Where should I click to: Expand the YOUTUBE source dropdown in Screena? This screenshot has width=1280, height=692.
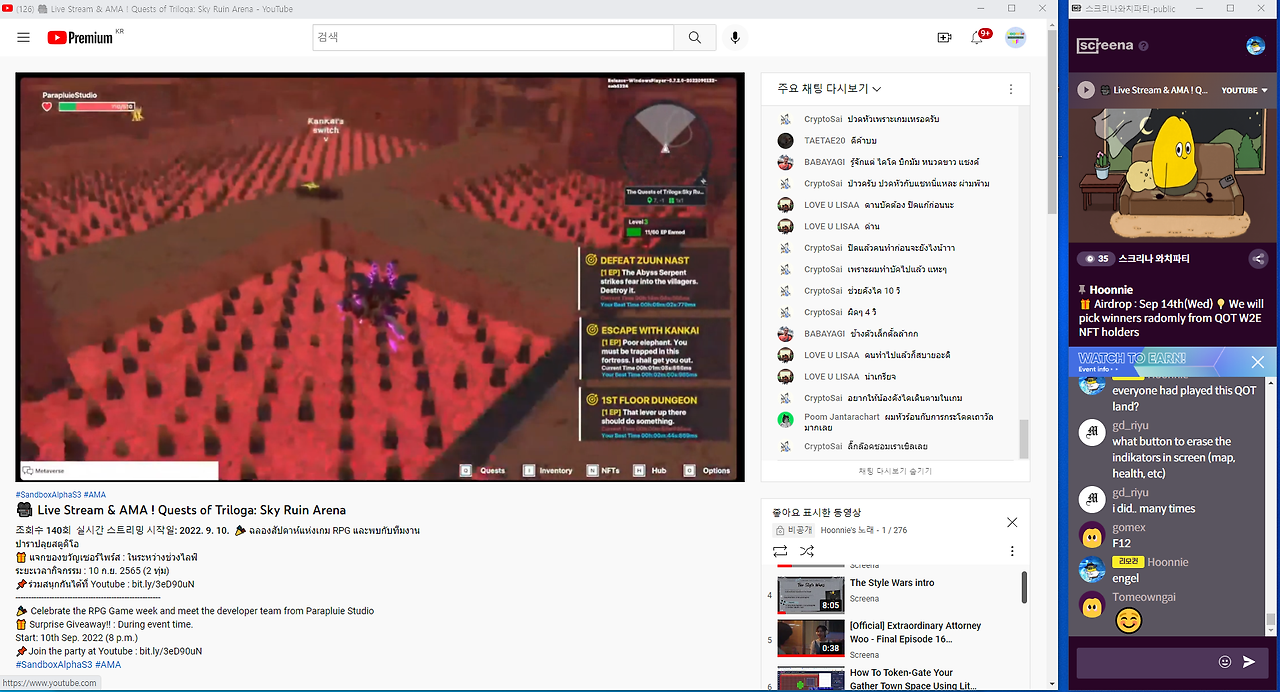coord(1244,90)
